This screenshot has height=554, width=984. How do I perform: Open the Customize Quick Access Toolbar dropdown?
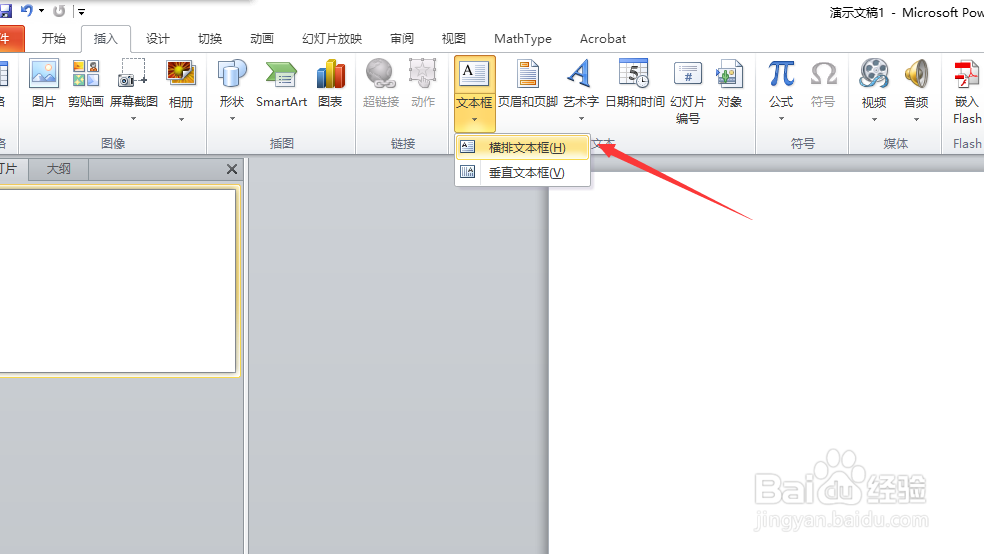point(82,11)
